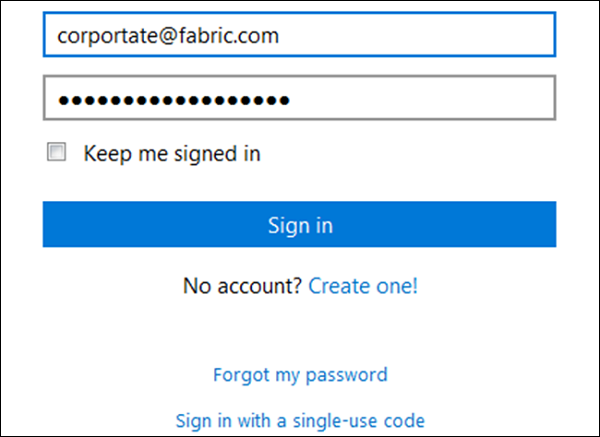Focus the masked password field

click(x=298, y=99)
